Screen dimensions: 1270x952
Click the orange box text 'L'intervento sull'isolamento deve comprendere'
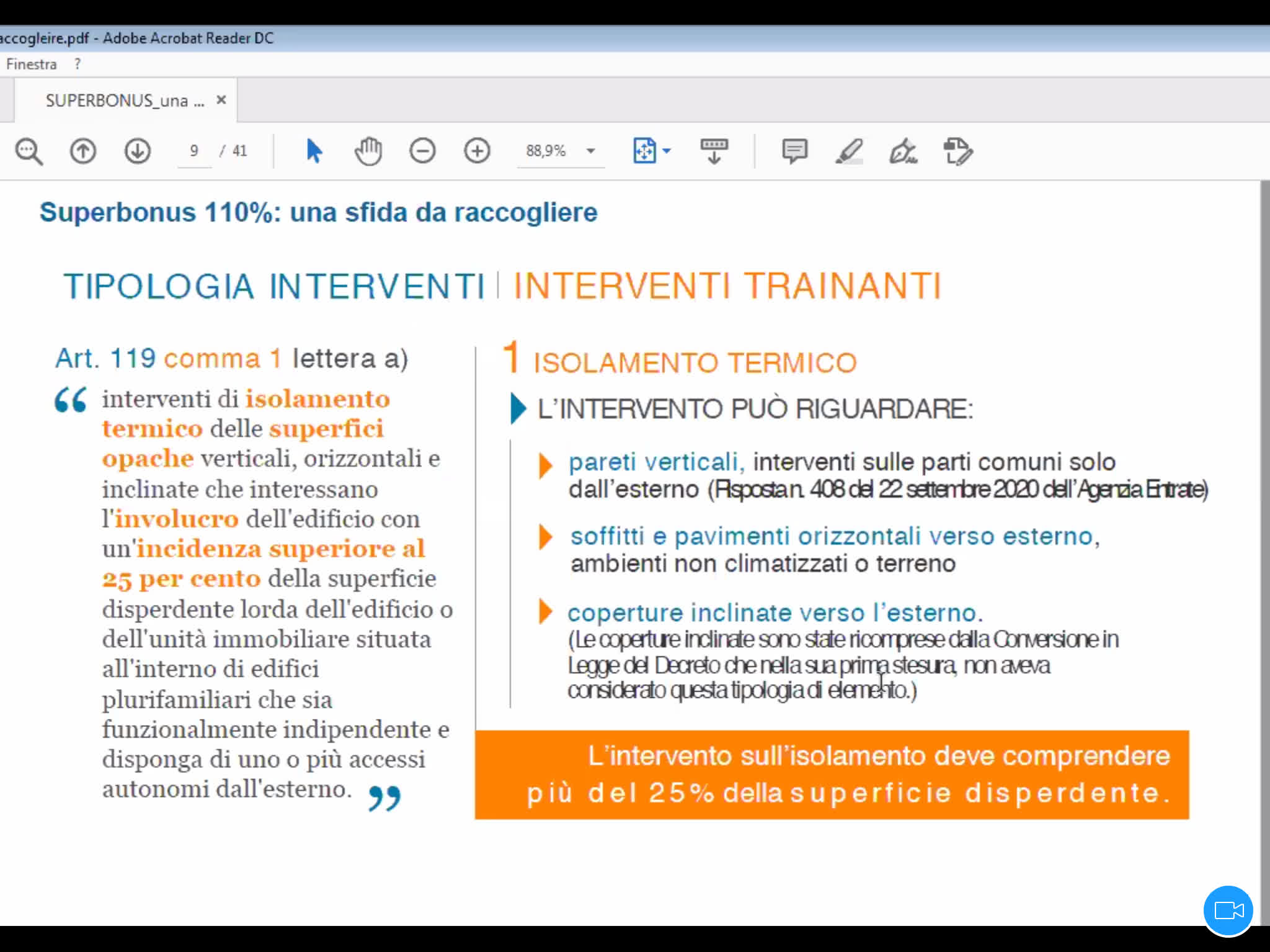click(x=879, y=756)
